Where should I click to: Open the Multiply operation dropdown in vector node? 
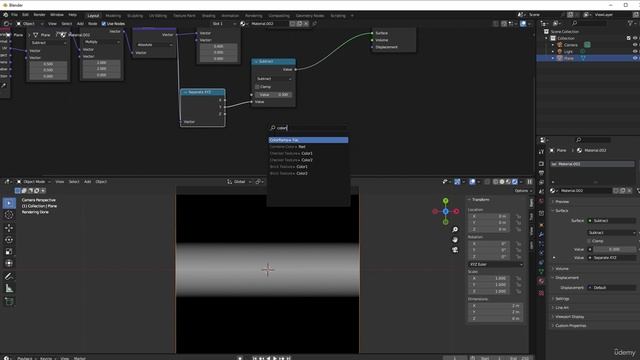[102, 42]
